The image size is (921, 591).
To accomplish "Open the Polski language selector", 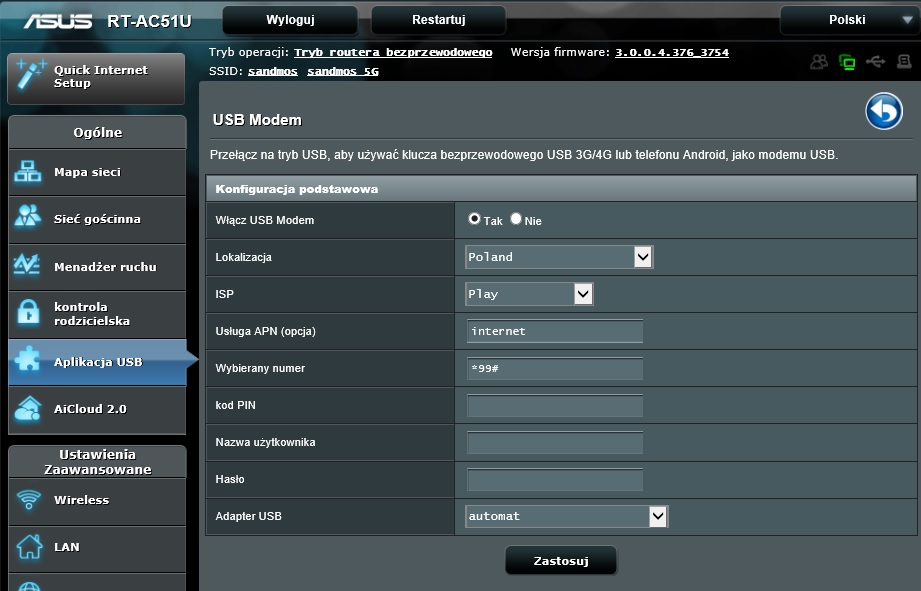I will coord(849,20).
